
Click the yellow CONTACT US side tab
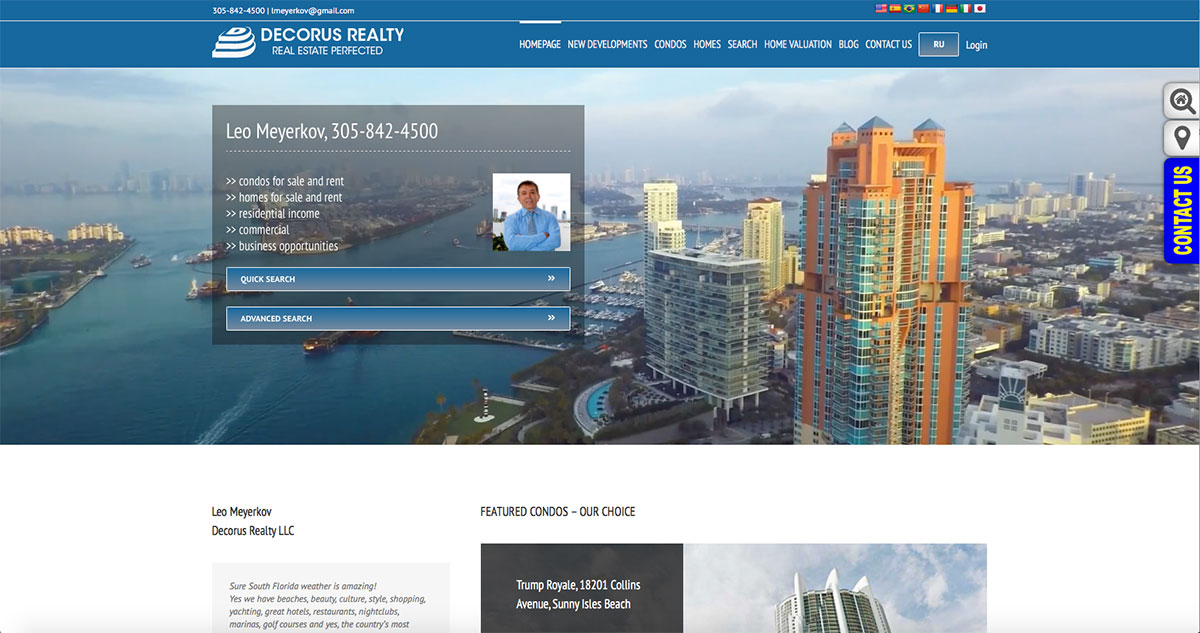(x=1182, y=211)
